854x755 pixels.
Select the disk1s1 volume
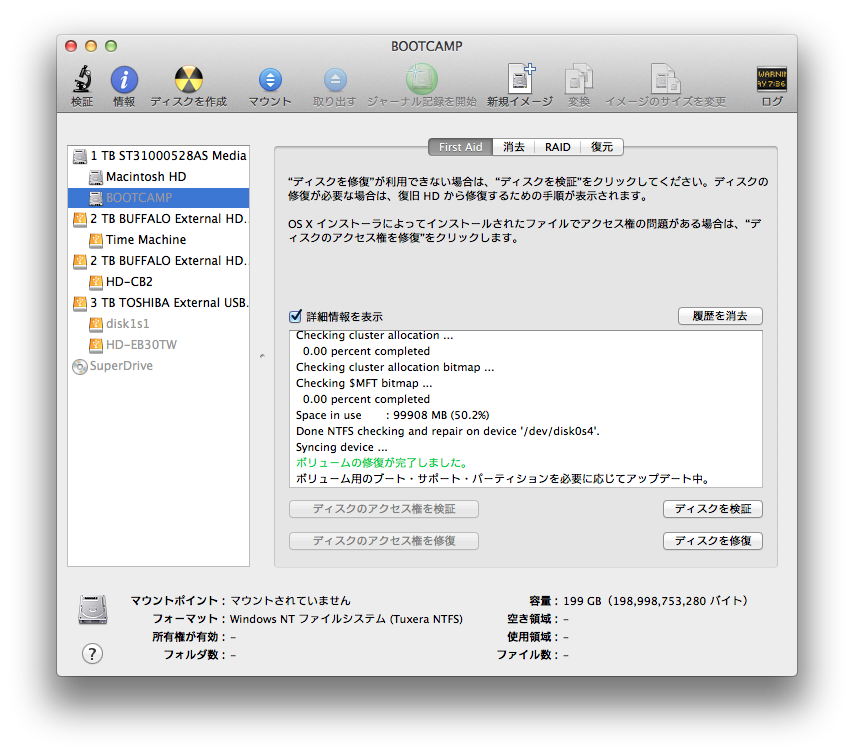158,324
